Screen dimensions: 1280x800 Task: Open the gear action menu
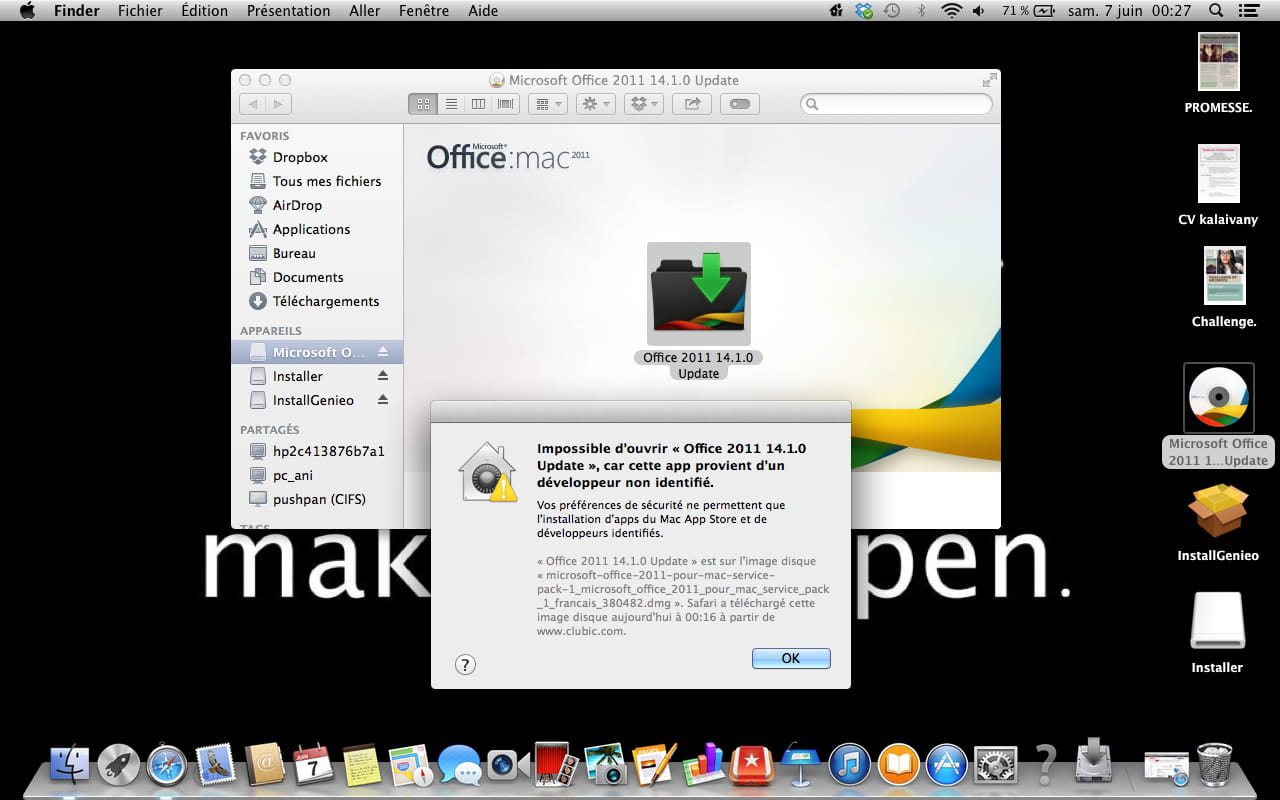(595, 103)
